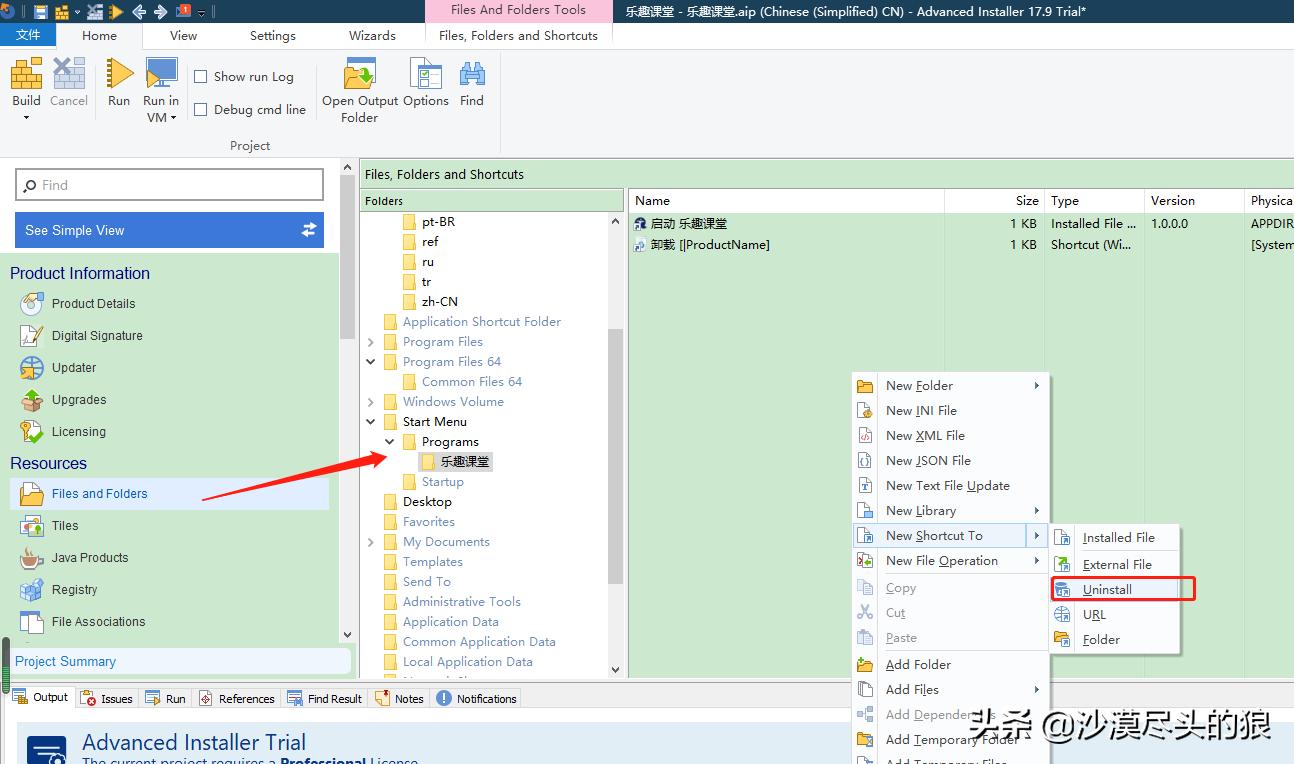Switch to the View ribbon tab

click(184, 35)
